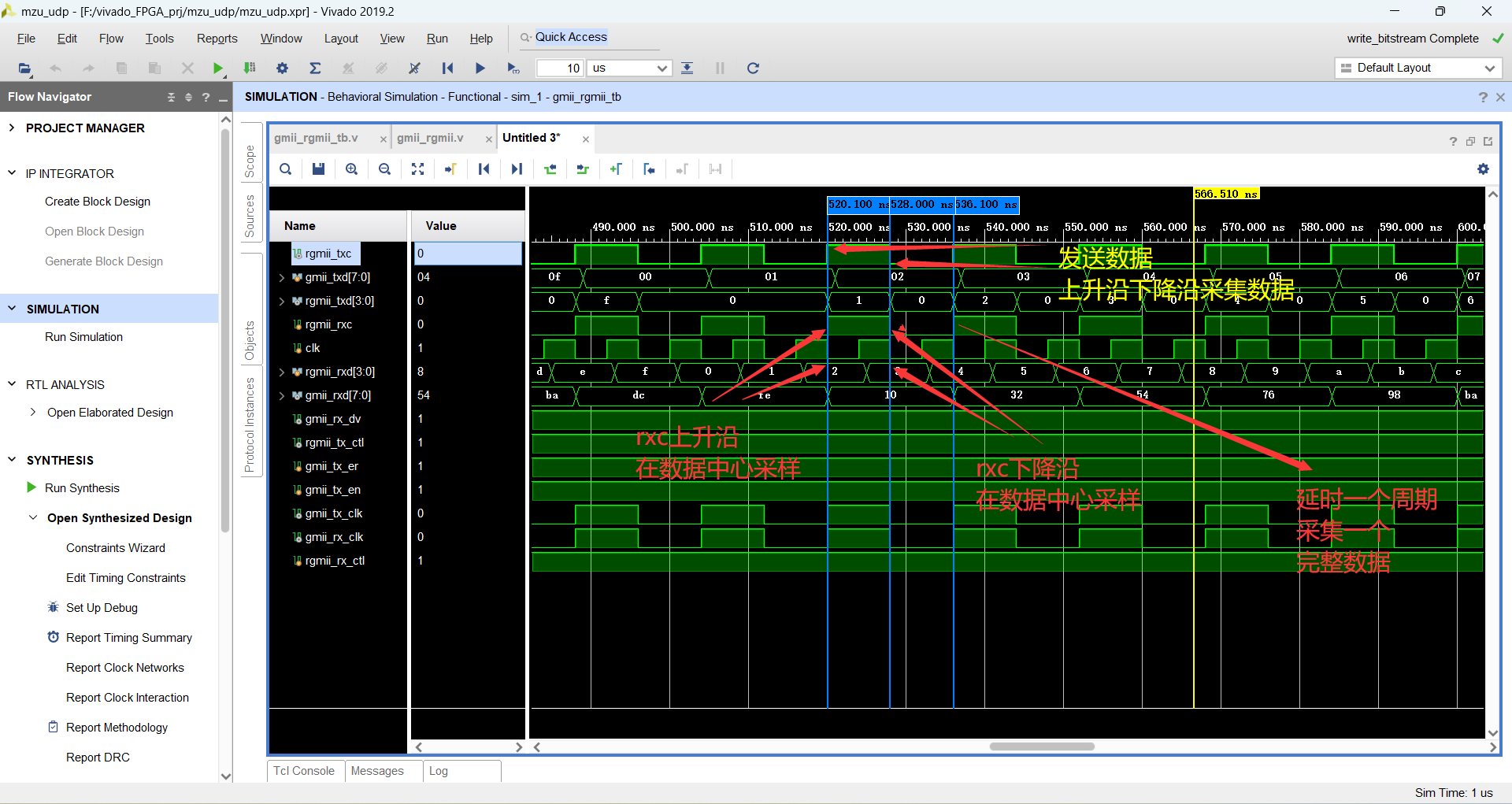
Task: Click the Go to Next Transition icon
Action: click(516, 169)
